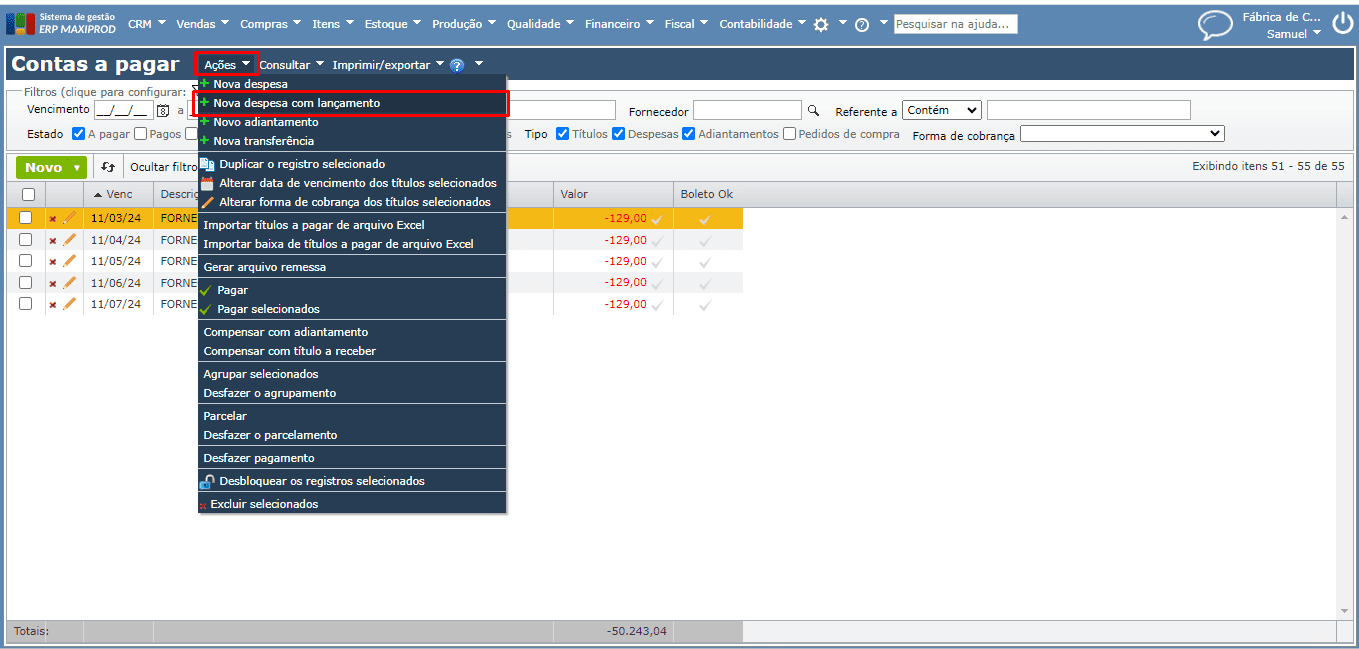Click the calendar icon beside Alterar data de vencimento
1359x649 pixels.
click(207, 183)
